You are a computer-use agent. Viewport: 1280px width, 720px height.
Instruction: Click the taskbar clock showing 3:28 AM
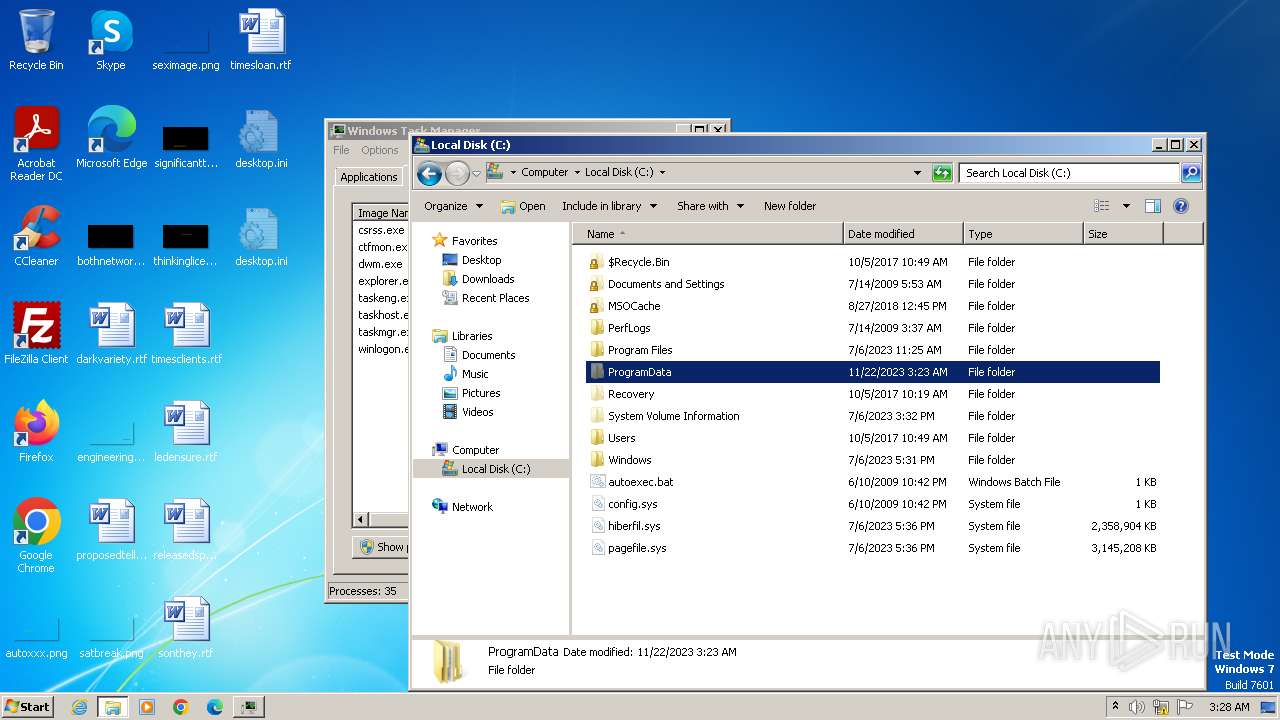coord(1228,707)
